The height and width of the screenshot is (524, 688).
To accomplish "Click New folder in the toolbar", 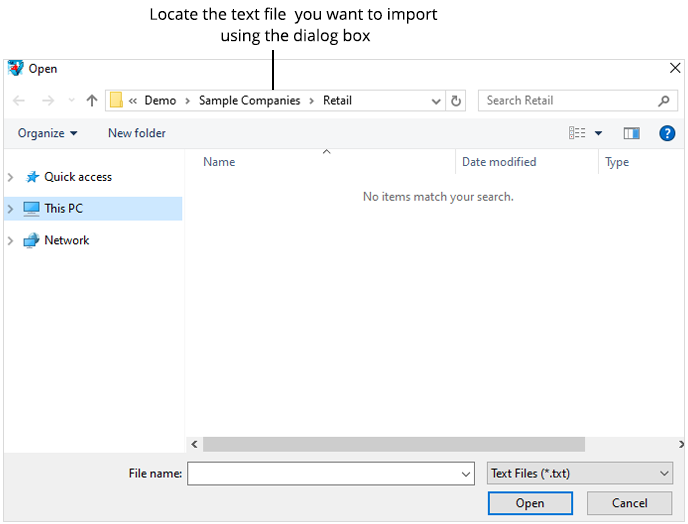I will (x=137, y=133).
